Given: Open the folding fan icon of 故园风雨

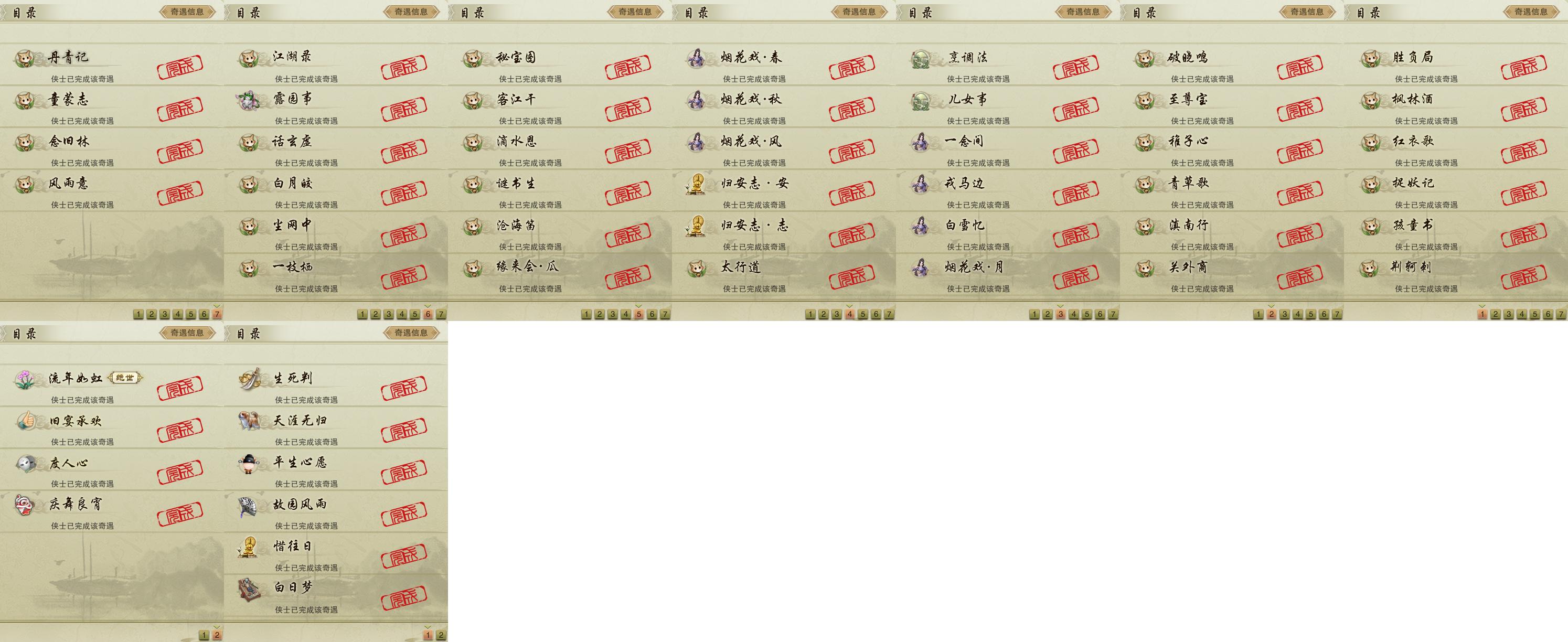Looking at the screenshot, I should point(250,505).
